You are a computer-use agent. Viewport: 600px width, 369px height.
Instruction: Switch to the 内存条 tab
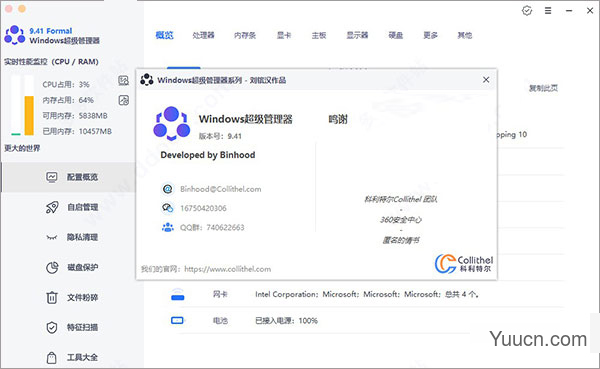[x=245, y=35]
